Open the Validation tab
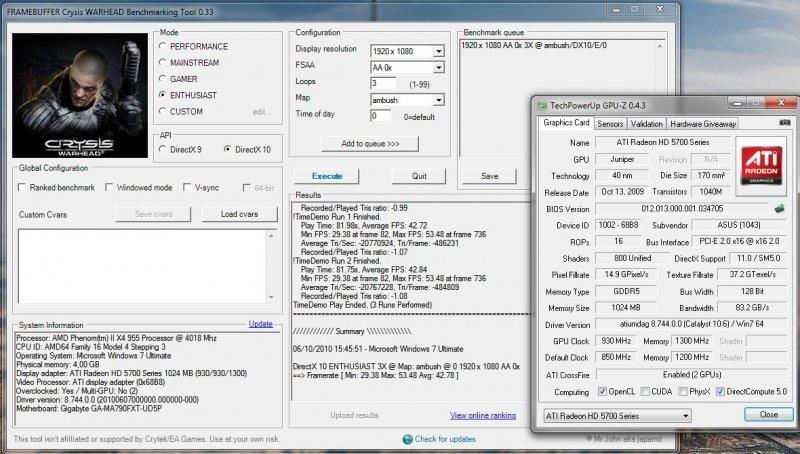The height and width of the screenshot is (454, 800). [x=647, y=124]
